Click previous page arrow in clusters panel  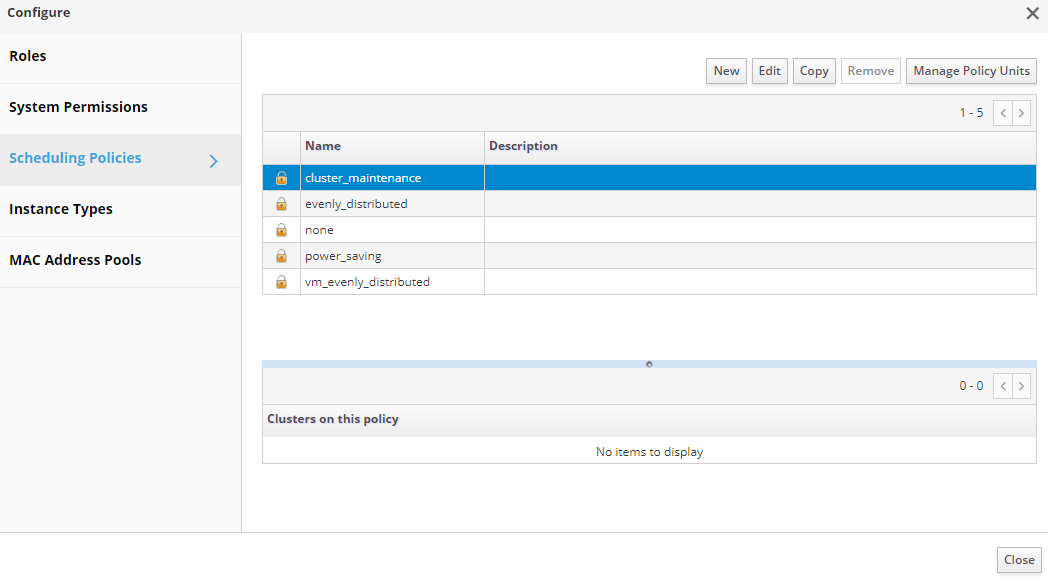1003,386
